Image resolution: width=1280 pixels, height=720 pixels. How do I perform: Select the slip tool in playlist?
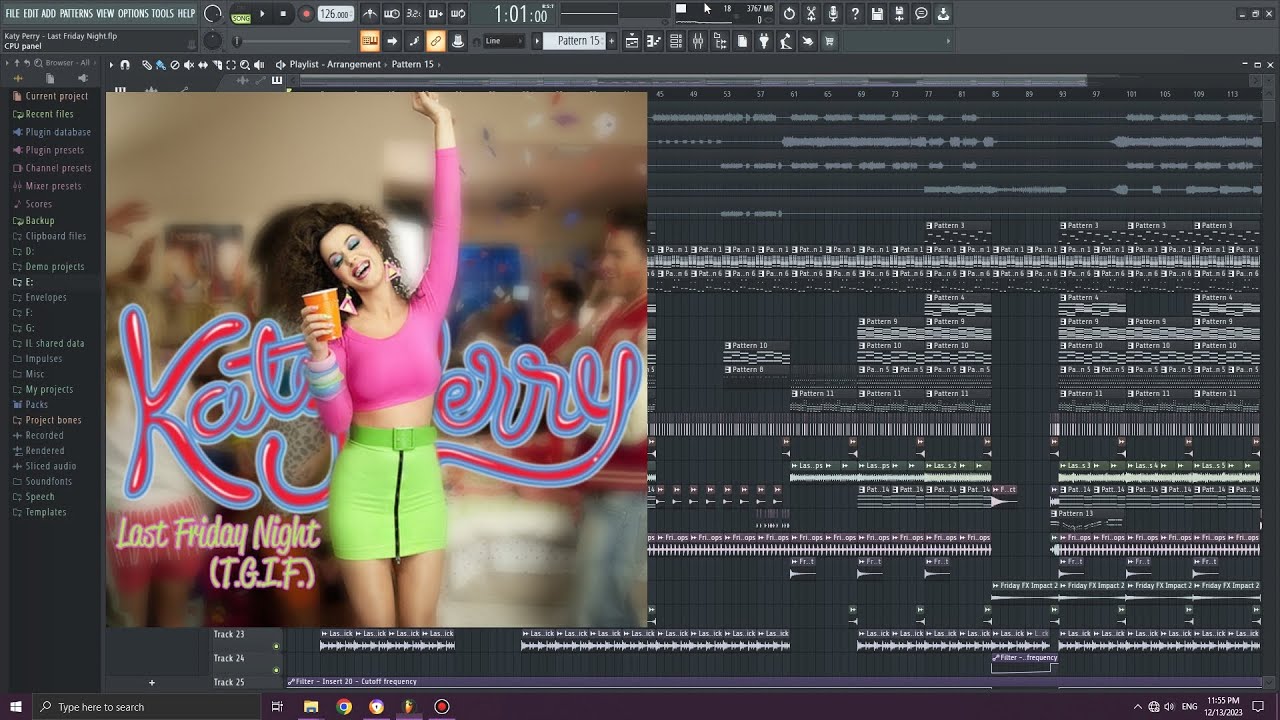pos(203,64)
